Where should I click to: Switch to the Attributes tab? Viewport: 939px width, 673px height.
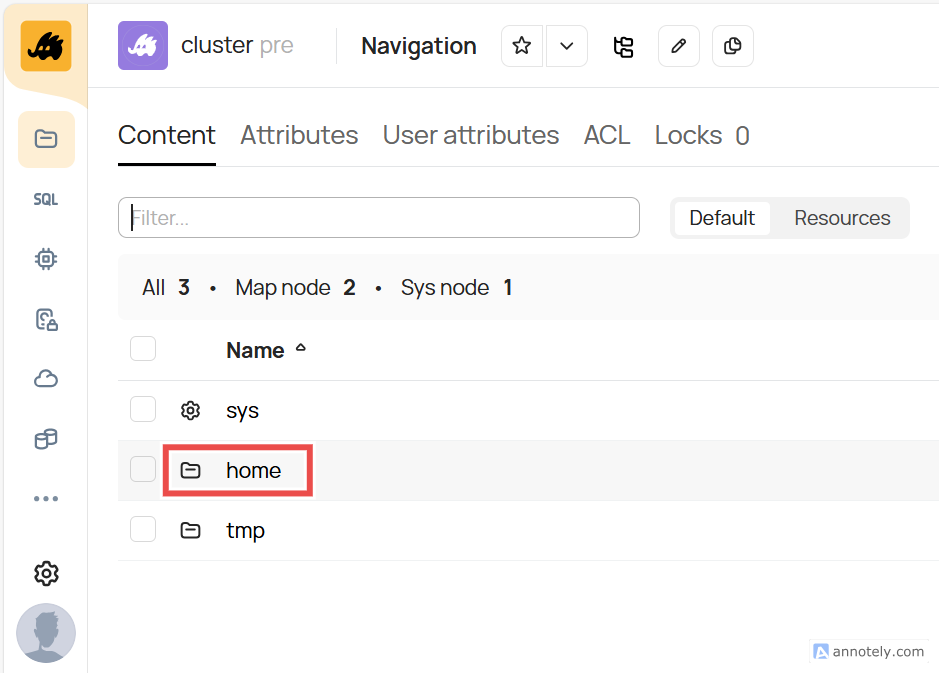coord(299,135)
